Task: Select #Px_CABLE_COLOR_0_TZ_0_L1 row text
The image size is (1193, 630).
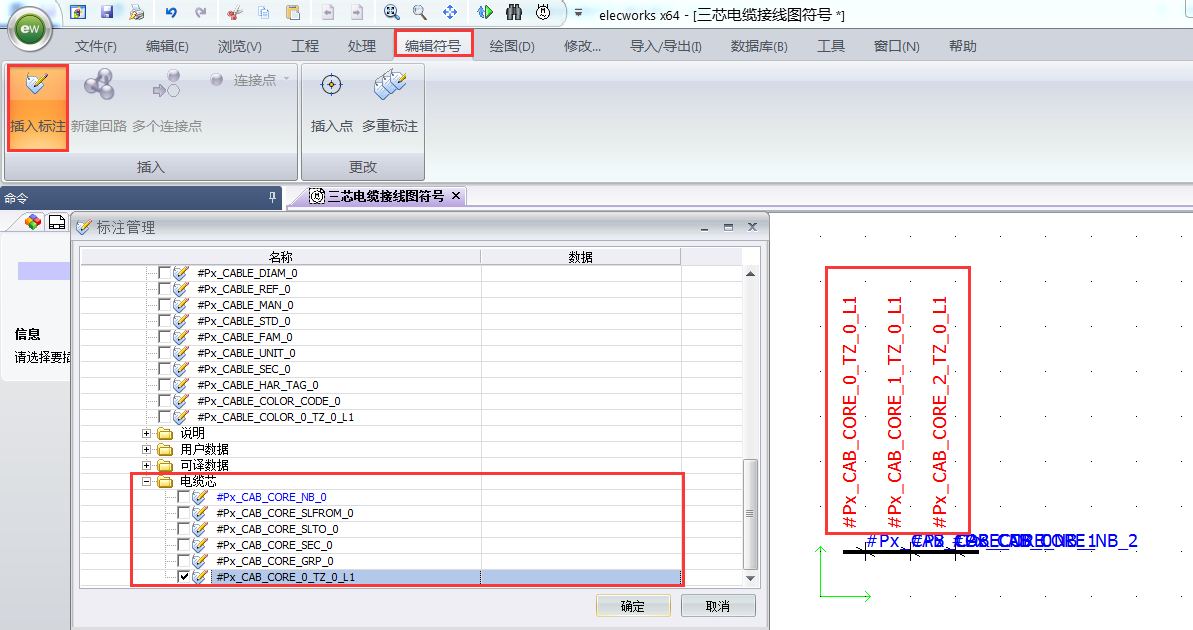Action: pyautogui.click(x=275, y=417)
